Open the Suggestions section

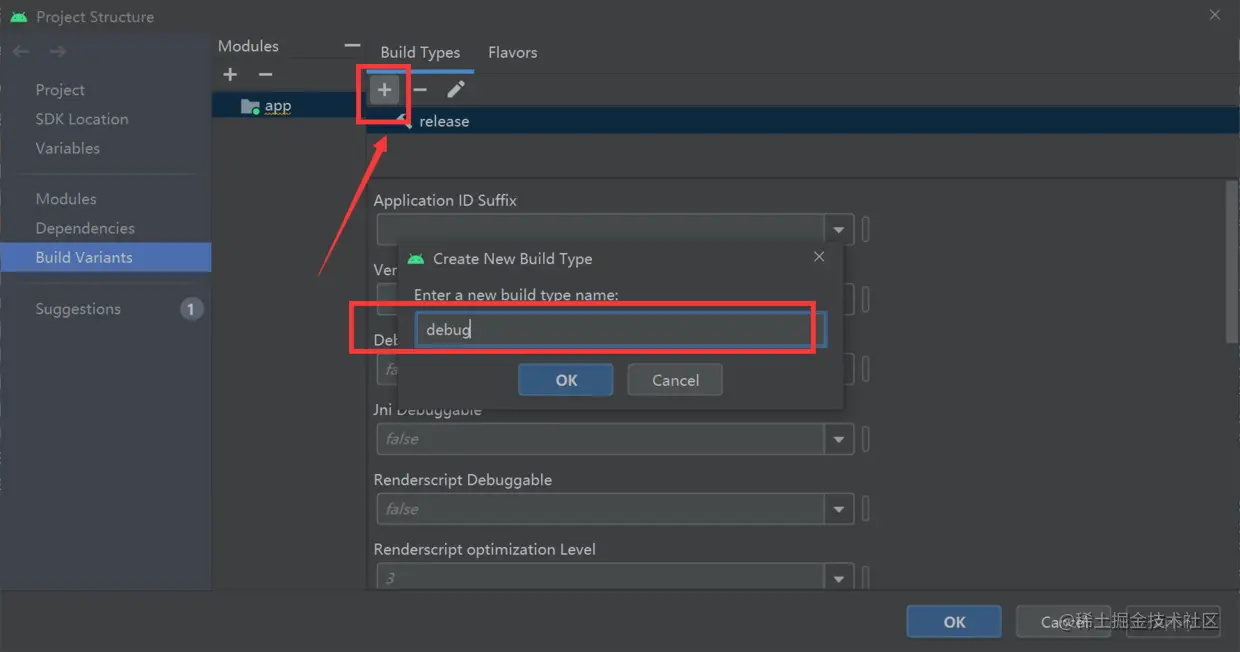tap(78, 309)
